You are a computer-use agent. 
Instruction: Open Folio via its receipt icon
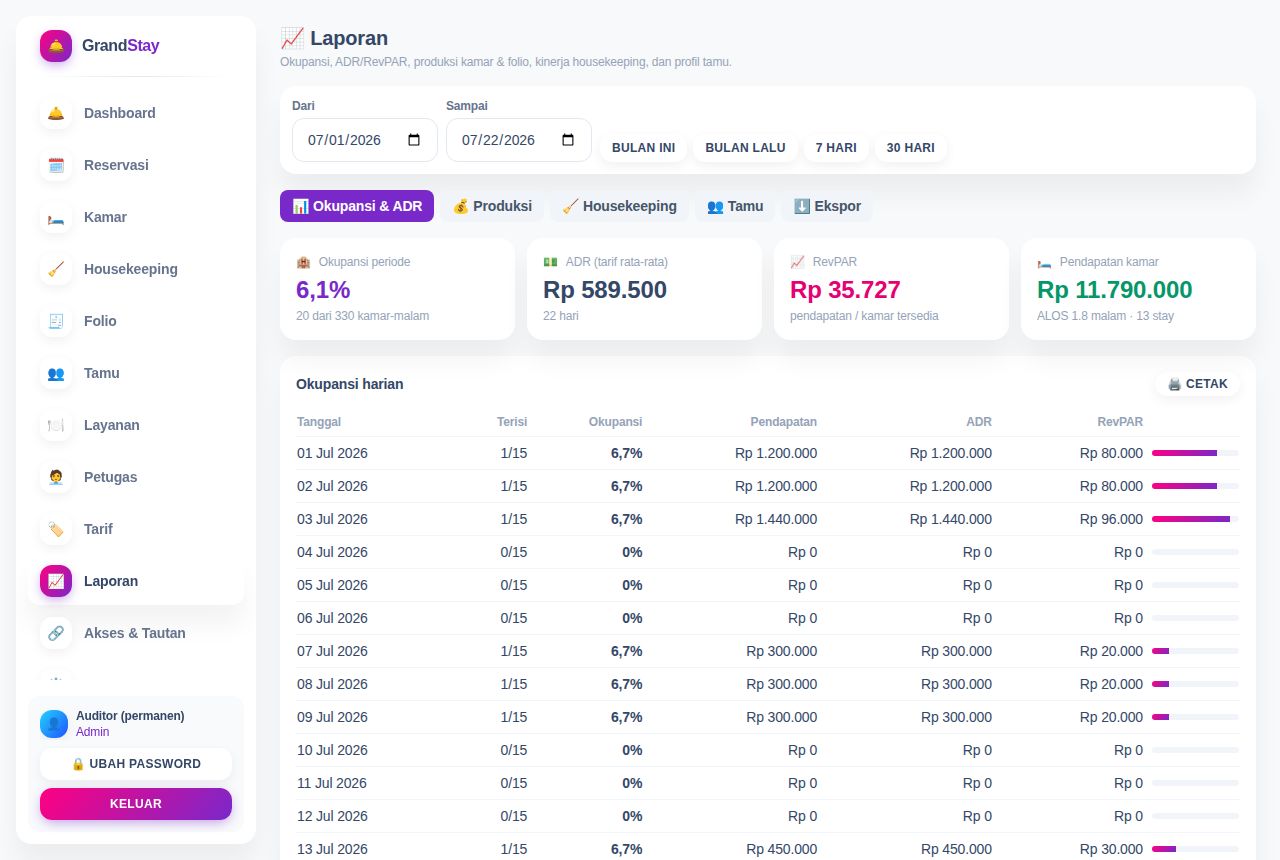point(56,321)
